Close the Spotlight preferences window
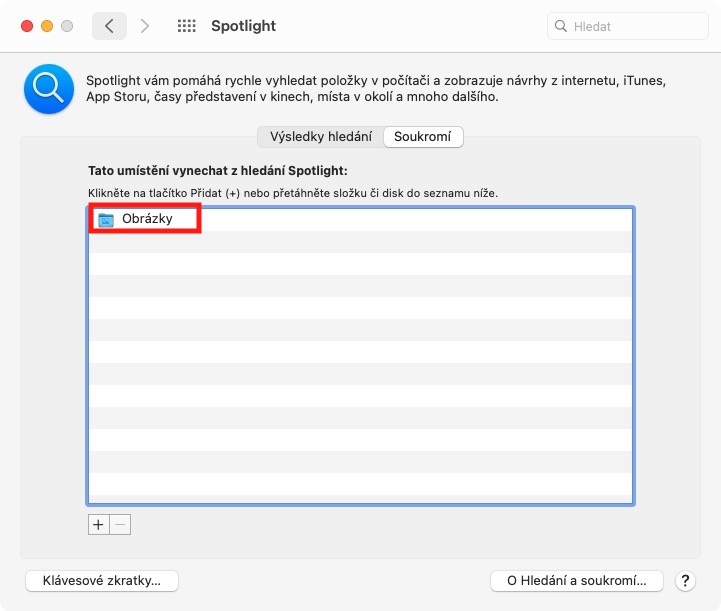721x611 pixels. (26, 26)
